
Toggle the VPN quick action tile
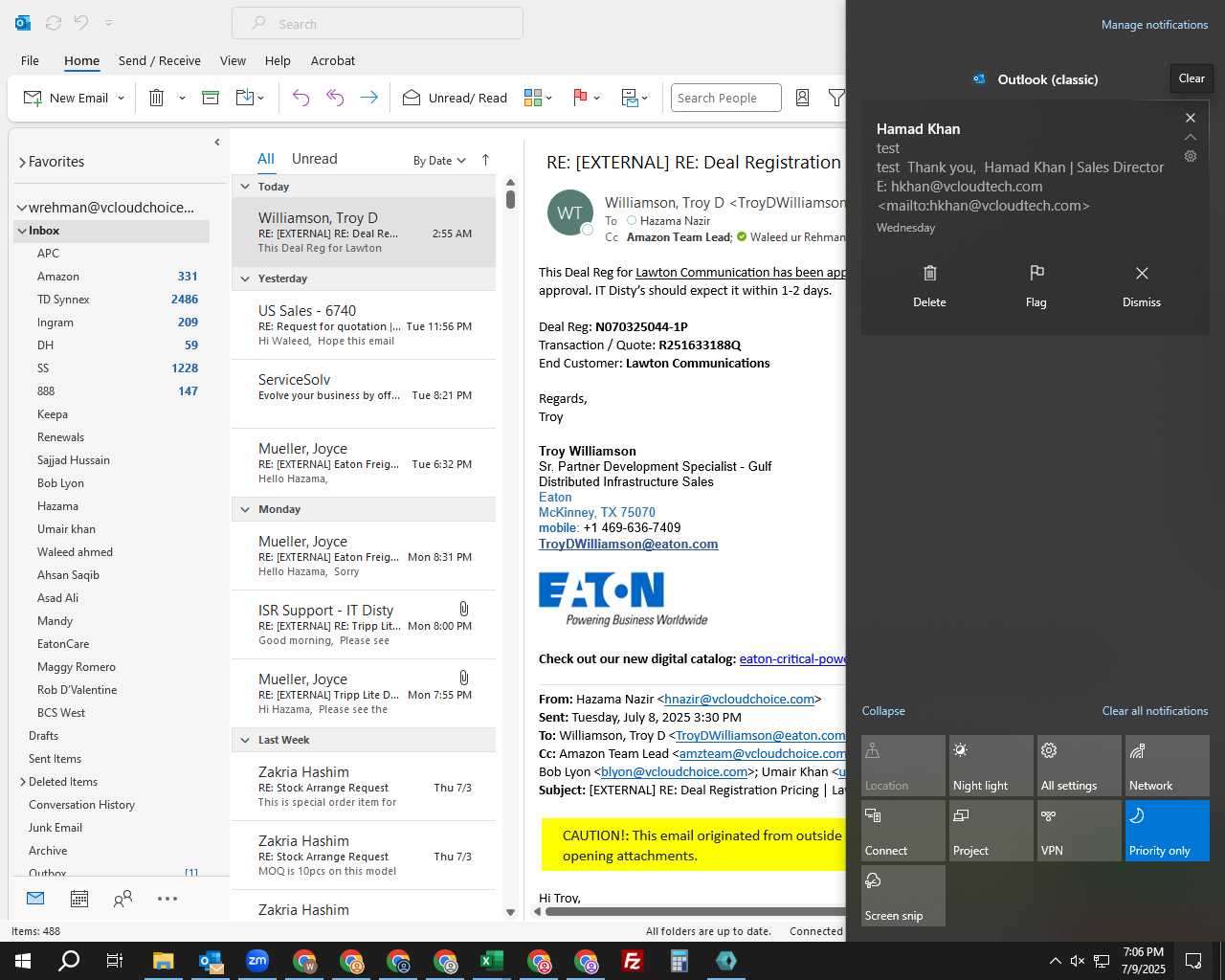pos(1080,831)
